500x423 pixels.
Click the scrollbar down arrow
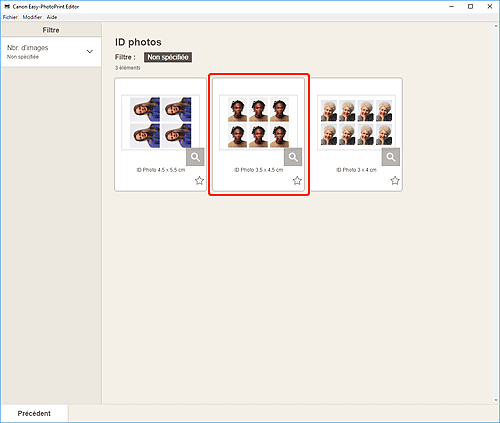click(496, 400)
